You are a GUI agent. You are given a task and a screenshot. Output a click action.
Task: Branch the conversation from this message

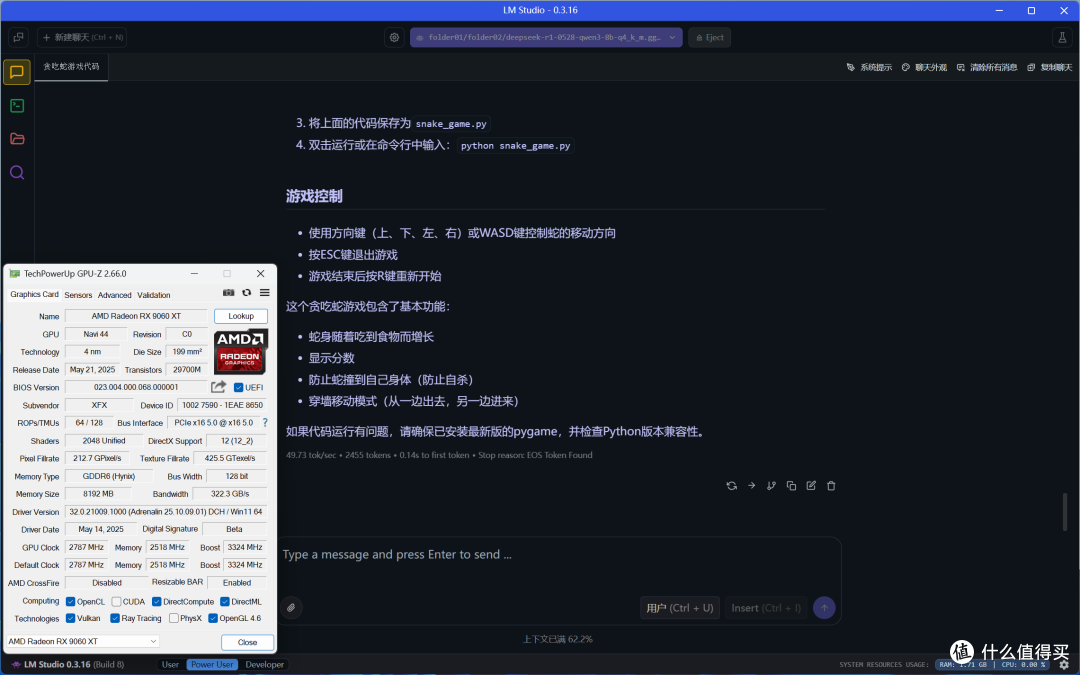pyautogui.click(x=771, y=486)
